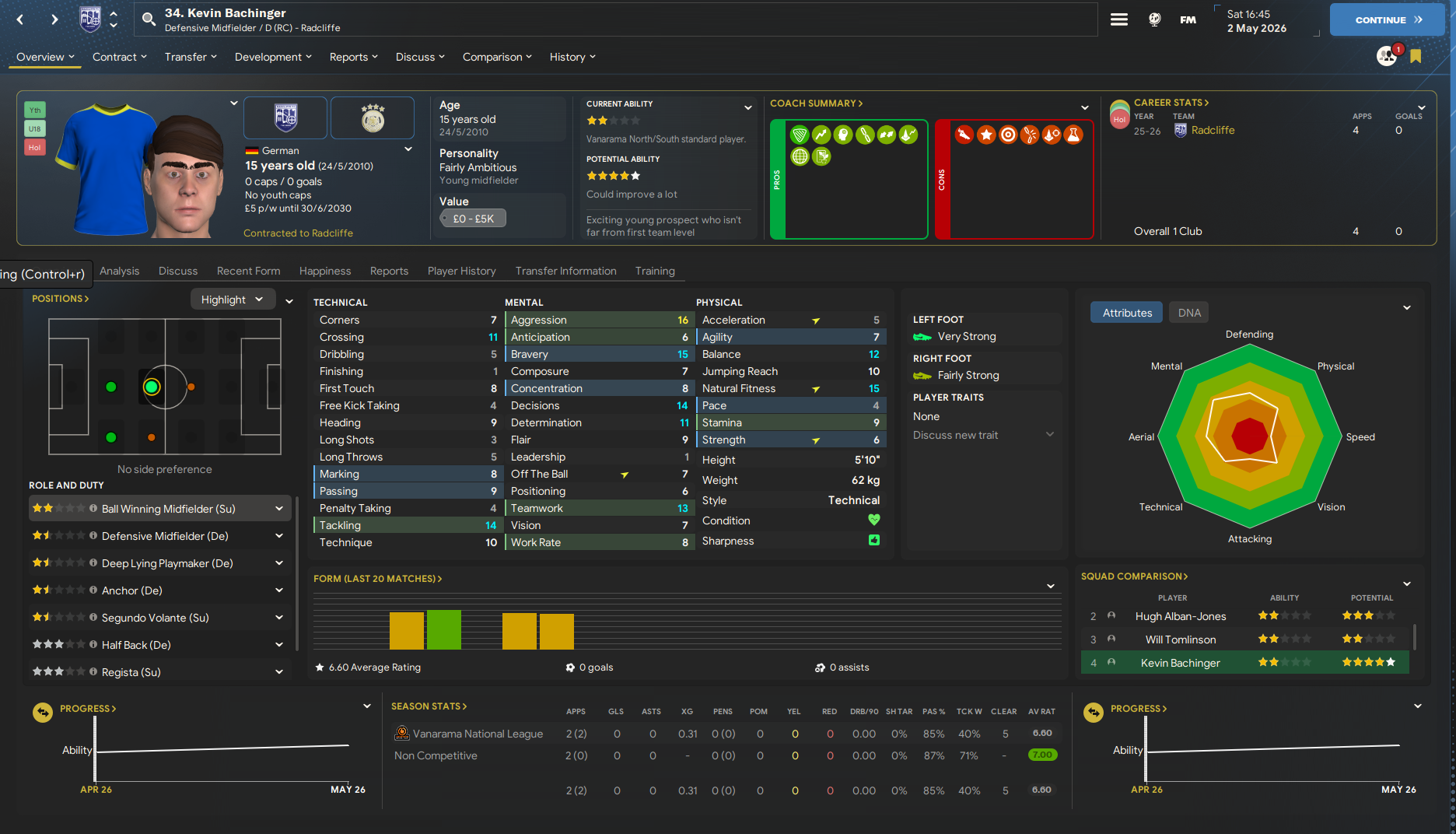Viewport: 1456px width, 834px height.
Task: Click the Radcliffe club badge tile
Action: (285, 118)
